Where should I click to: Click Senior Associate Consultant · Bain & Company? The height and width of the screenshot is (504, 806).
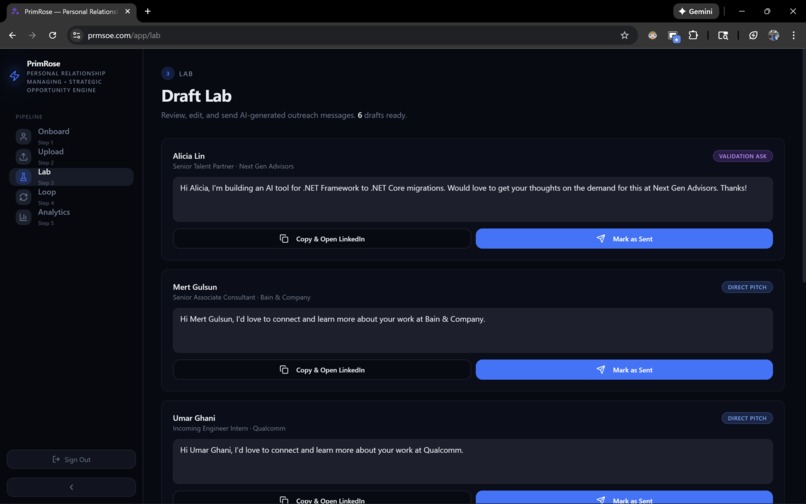click(x=242, y=298)
